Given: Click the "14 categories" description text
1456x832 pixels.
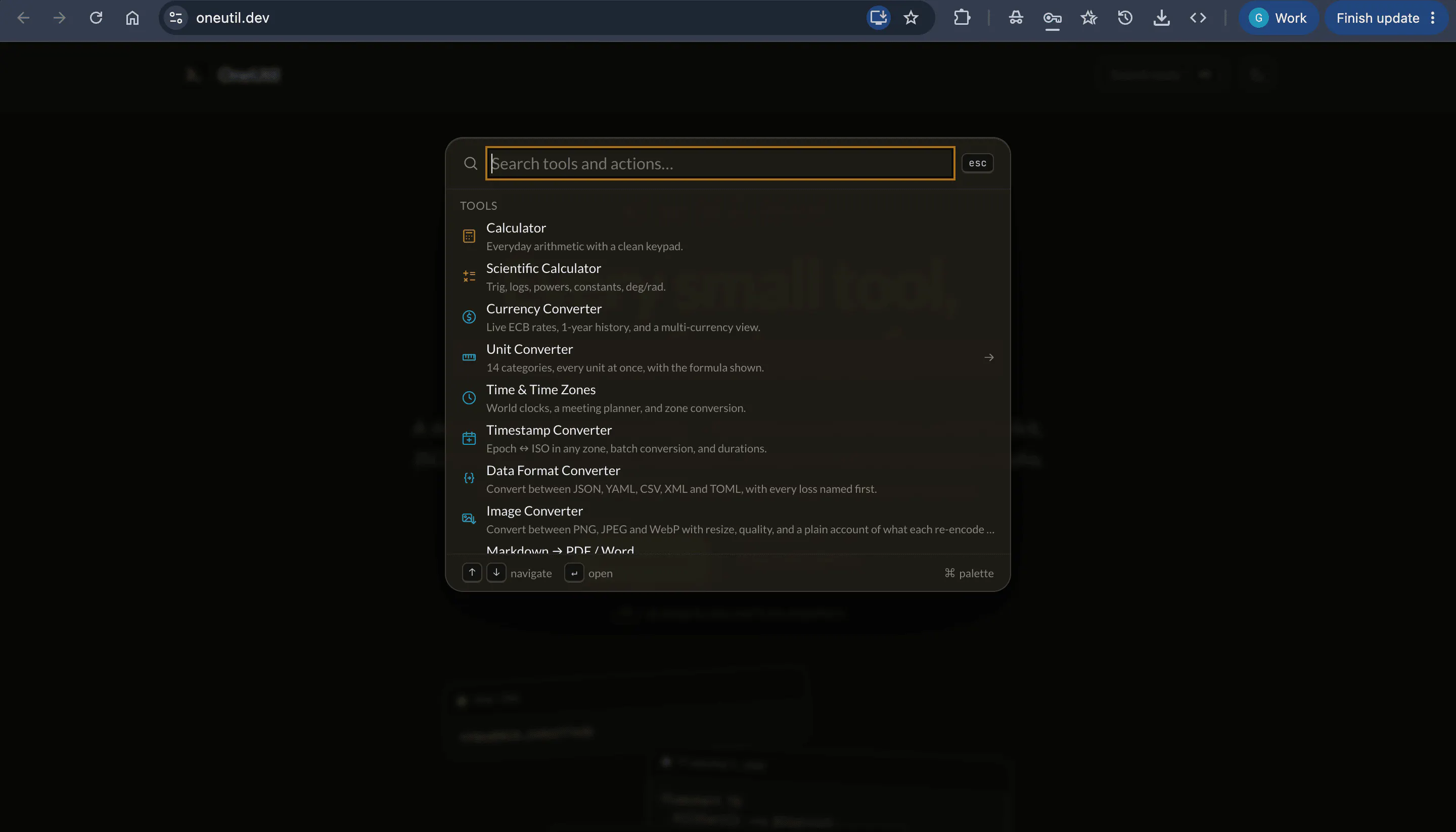Looking at the screenshot, I should click(624, 367).
